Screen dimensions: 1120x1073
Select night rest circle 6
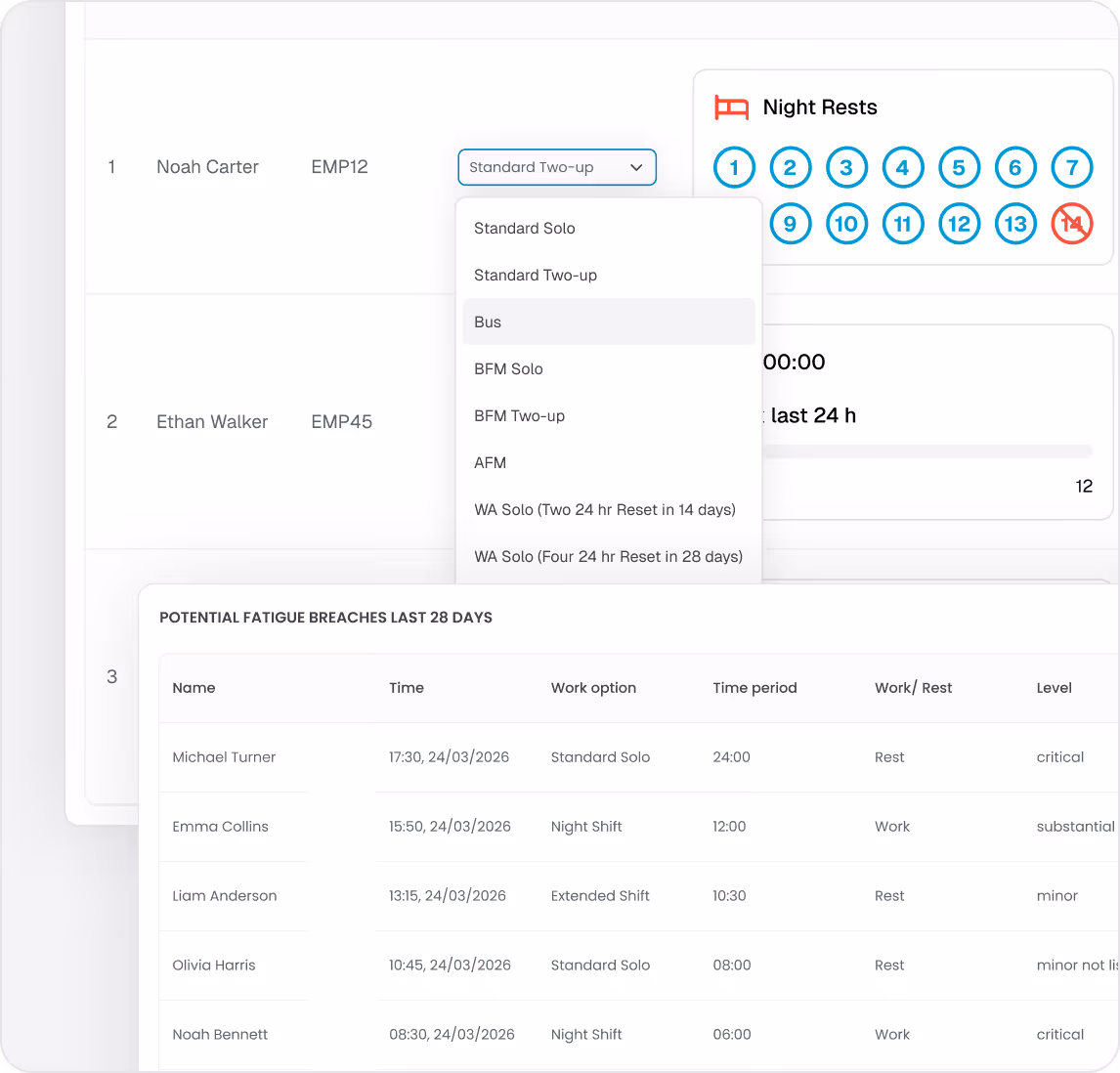[x=1015, y=168]
